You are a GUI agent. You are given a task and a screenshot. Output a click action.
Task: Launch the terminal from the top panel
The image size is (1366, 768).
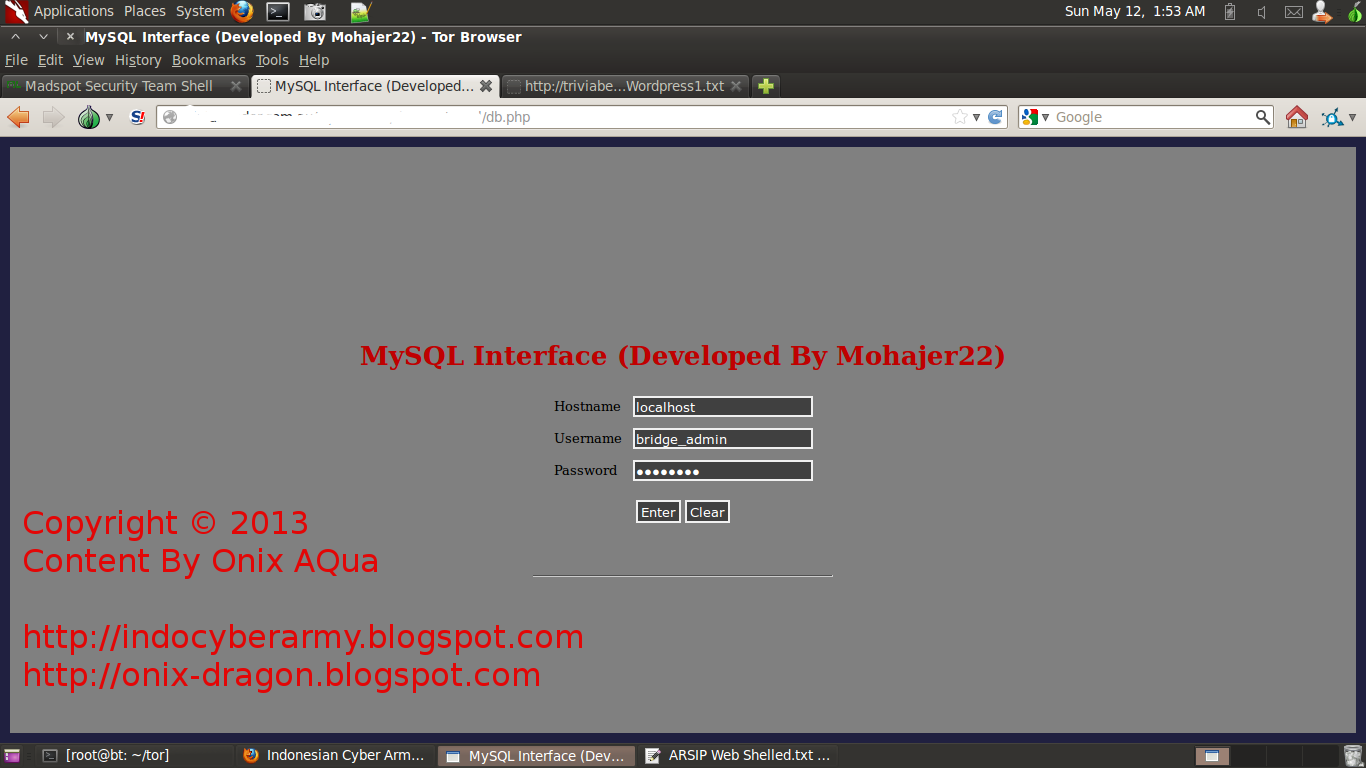point(278,12)
